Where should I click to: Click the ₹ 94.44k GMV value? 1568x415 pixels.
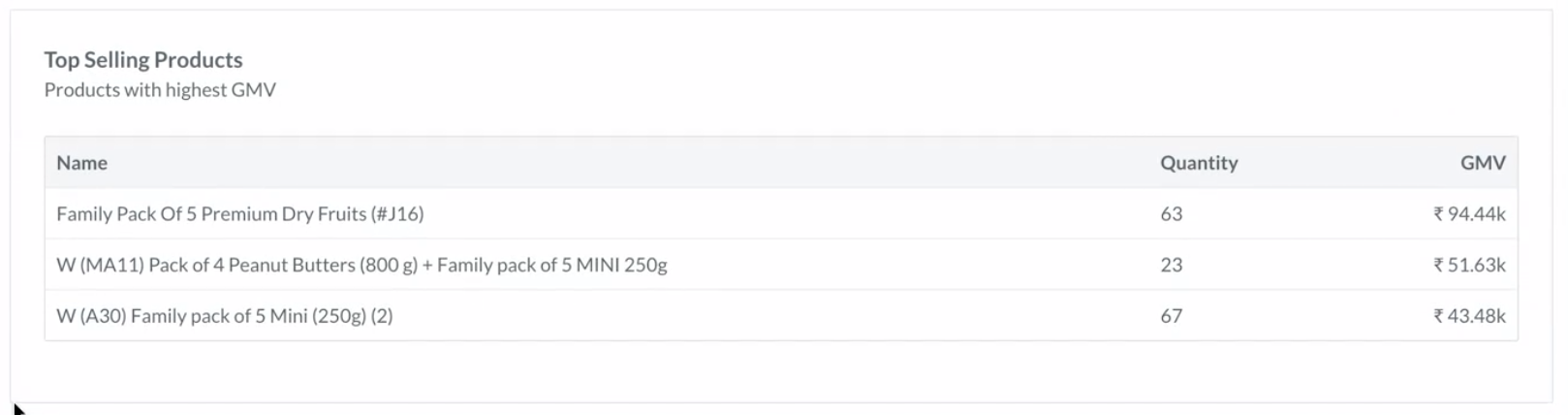[1469, 213]
